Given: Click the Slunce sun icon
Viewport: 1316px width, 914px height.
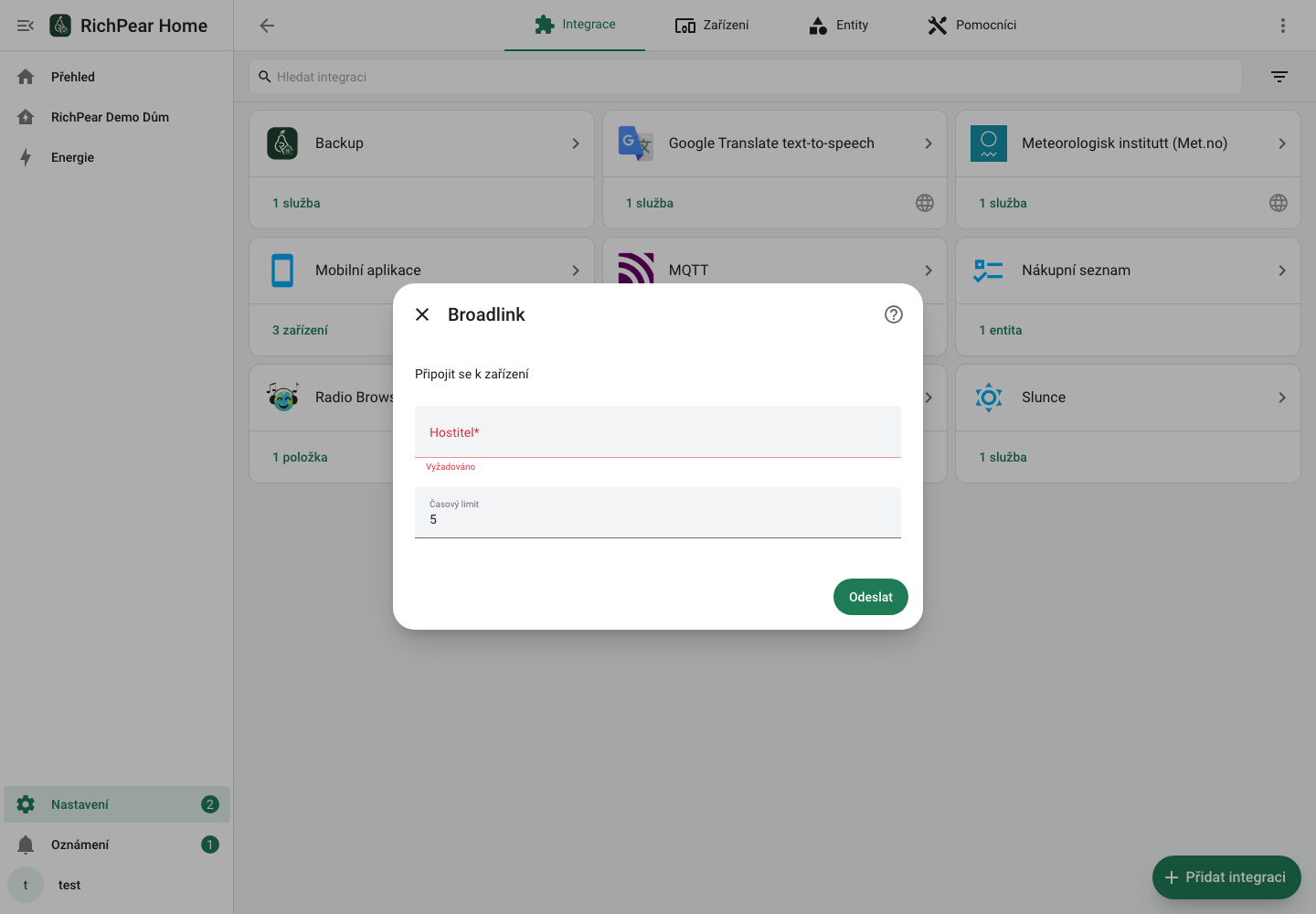Looking at the screenshot, I should (x=989, y=398).
